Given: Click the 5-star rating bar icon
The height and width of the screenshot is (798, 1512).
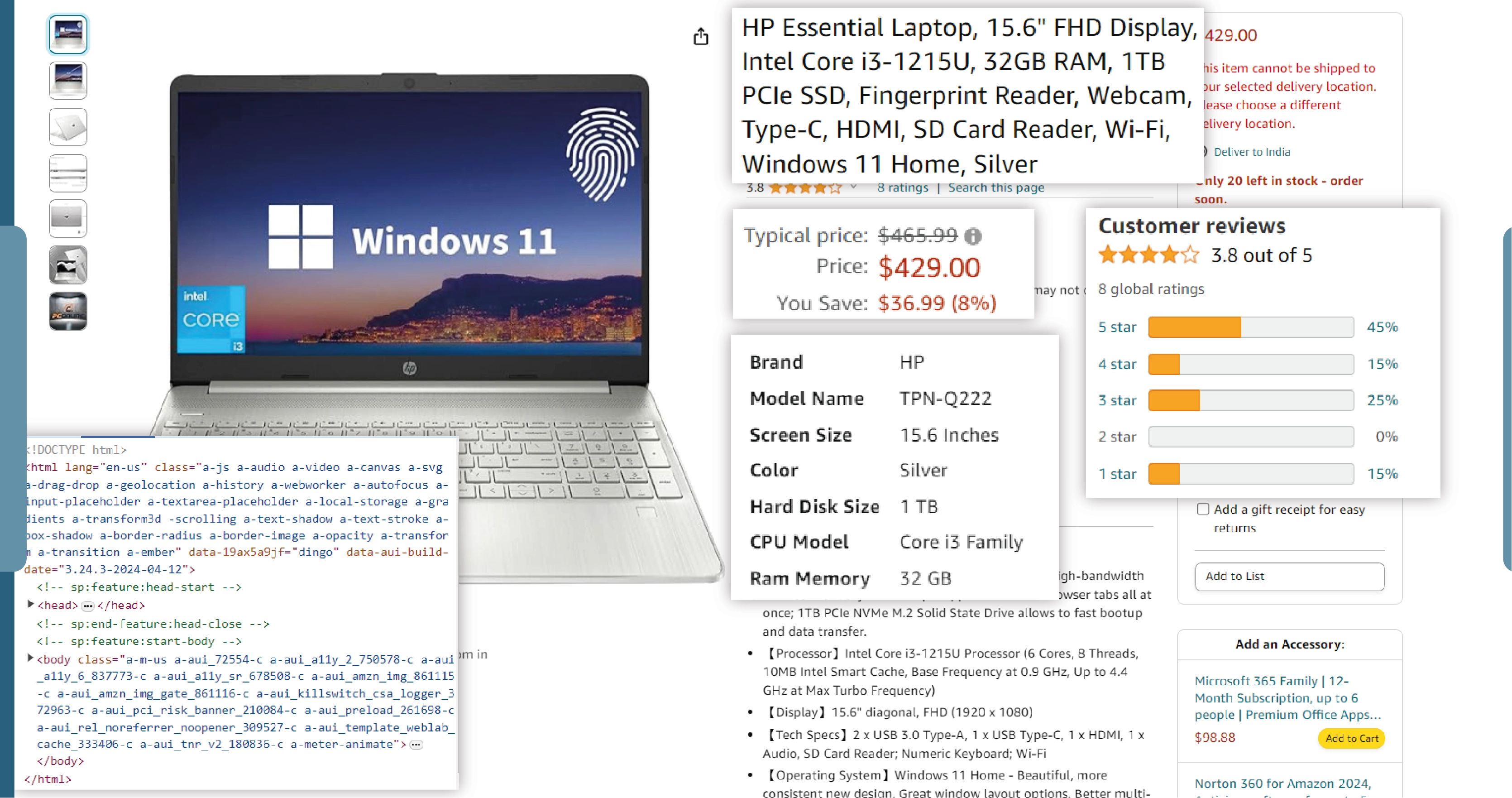Looking at the screenshot, I should [x=1251, y=327].
